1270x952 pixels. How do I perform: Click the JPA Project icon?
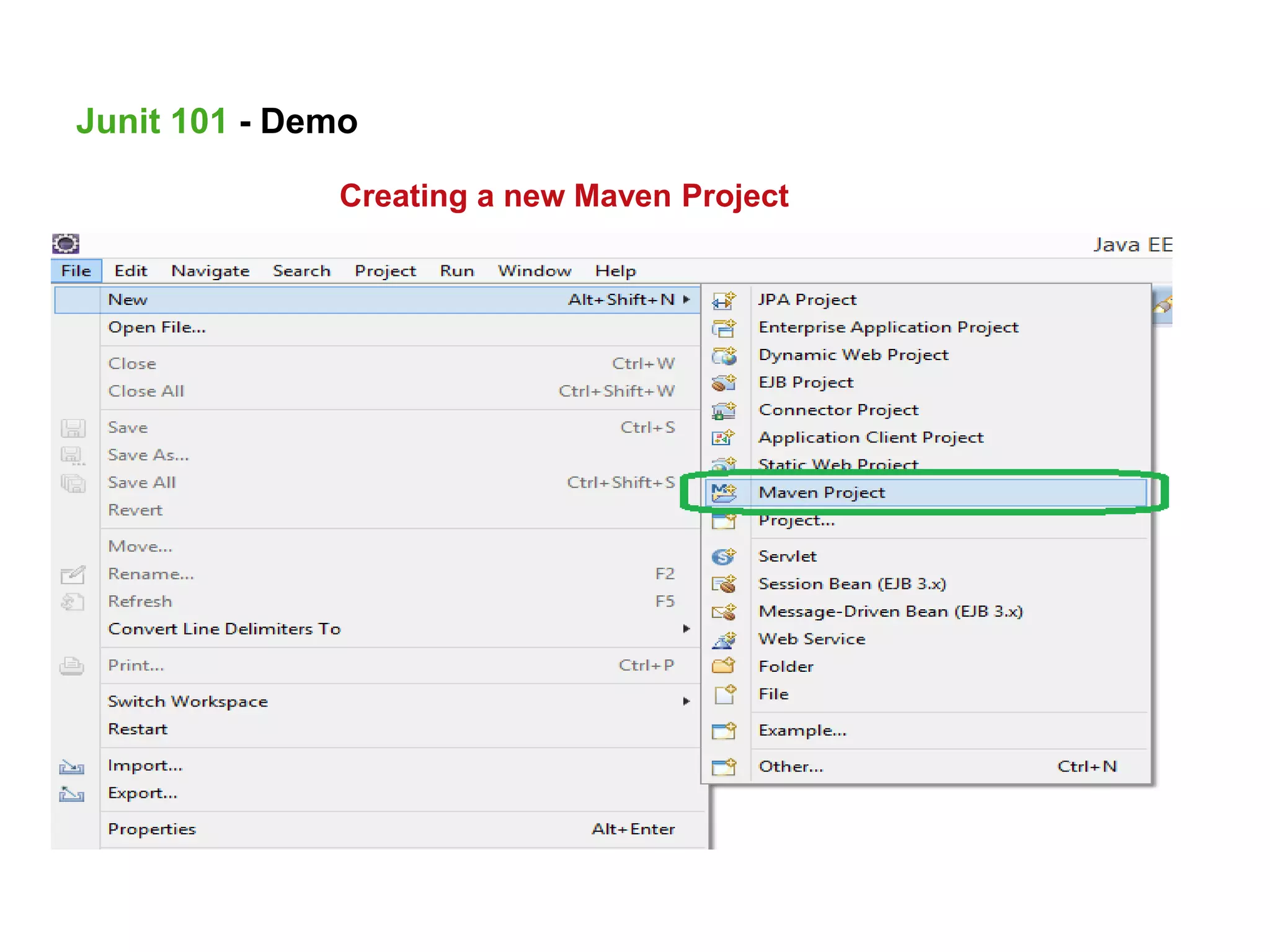click(724, 301)
